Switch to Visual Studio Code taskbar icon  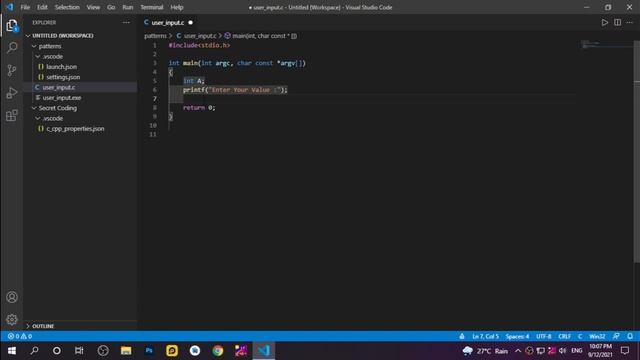pyautogui.click(x=264, y=351)
